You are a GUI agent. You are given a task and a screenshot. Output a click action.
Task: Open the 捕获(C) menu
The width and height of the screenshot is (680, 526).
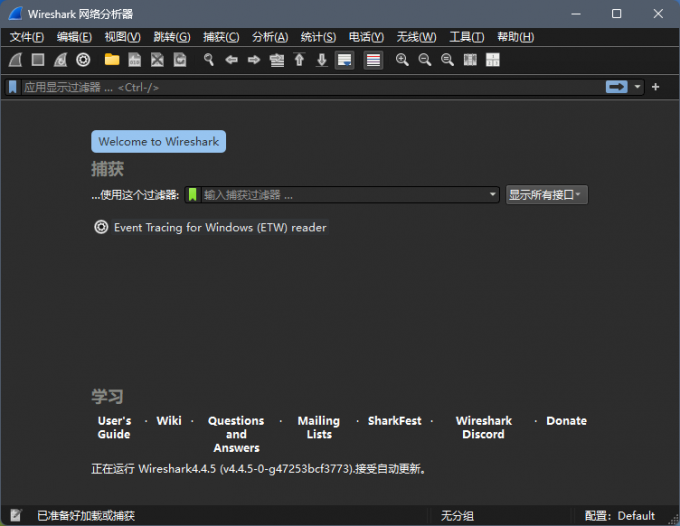click(221, 37)
